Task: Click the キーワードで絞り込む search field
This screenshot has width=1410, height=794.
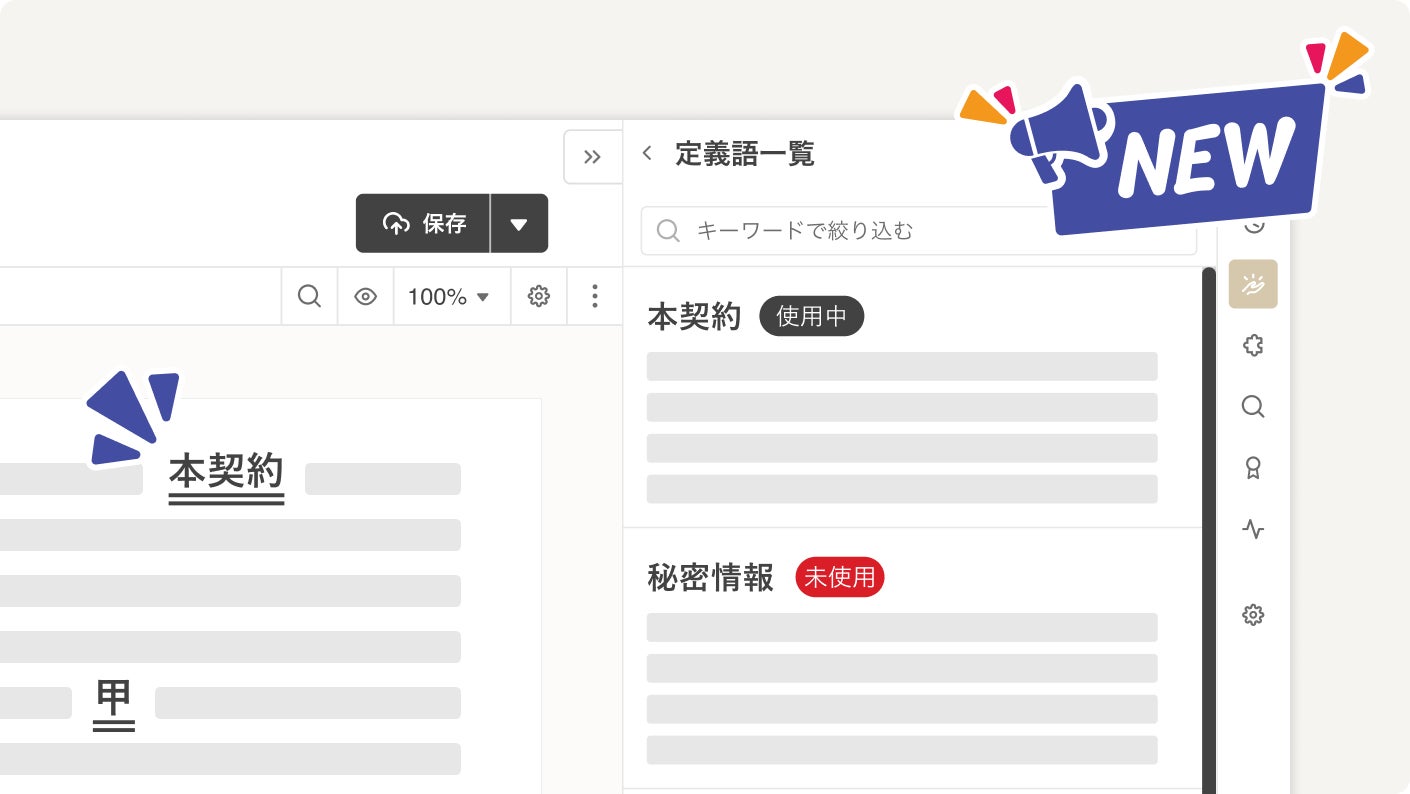Action: click(918, 231)
